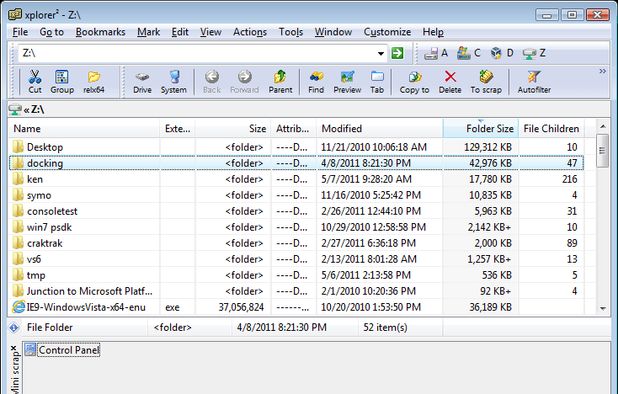Select Junction to Microsoft Platf... folder
The width and height of the screenshot is (618, 394).
(x=296, y=291)
